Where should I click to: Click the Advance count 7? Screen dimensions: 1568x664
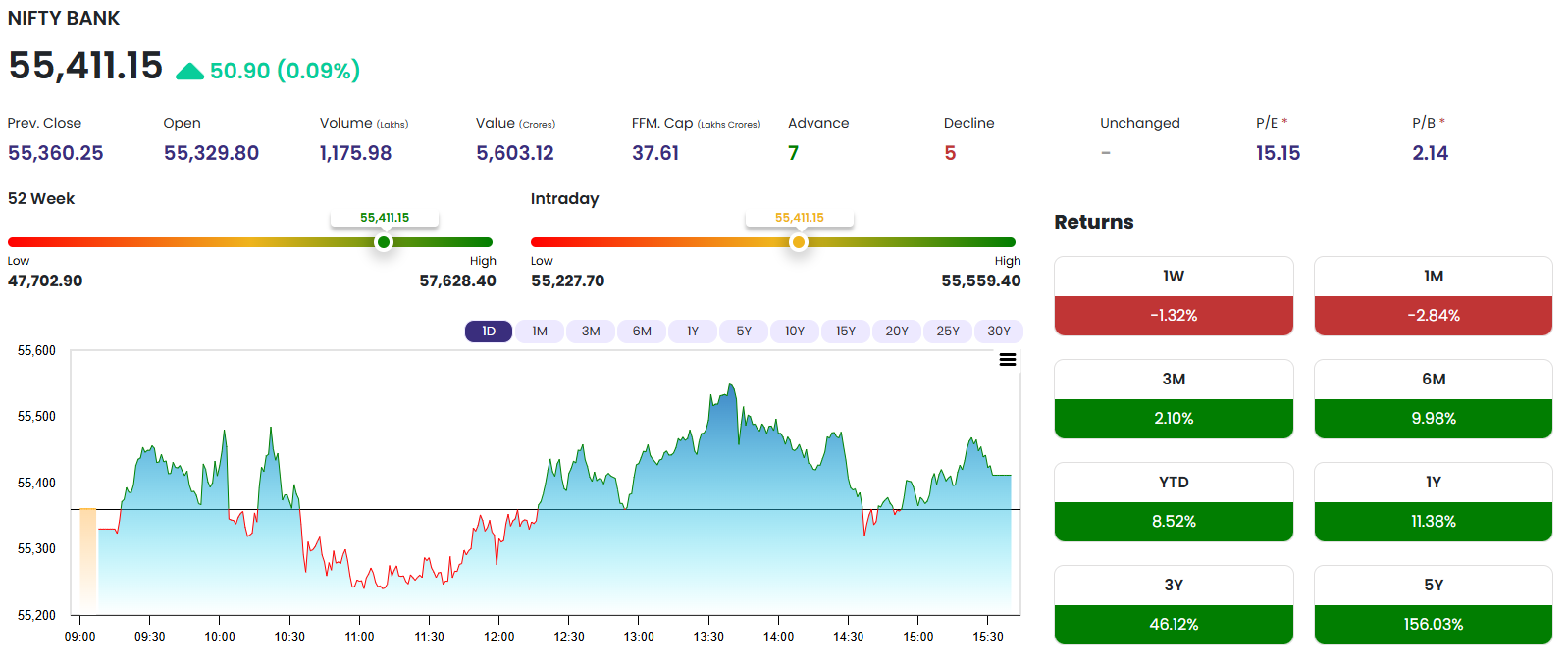[793, 153]
